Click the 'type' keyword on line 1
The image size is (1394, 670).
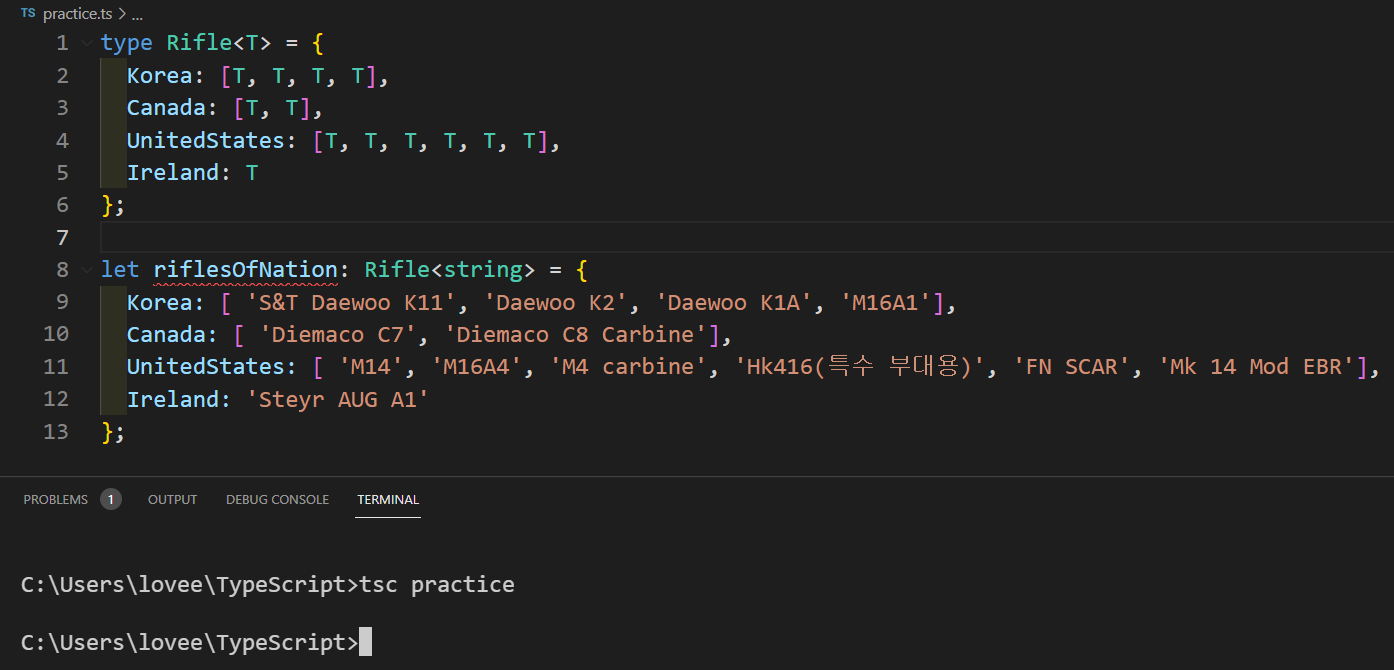[x=127, y=43]
